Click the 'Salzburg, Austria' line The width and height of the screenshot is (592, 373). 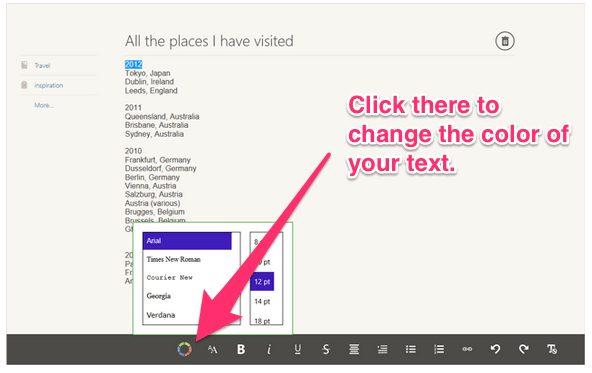coord(154,194)
